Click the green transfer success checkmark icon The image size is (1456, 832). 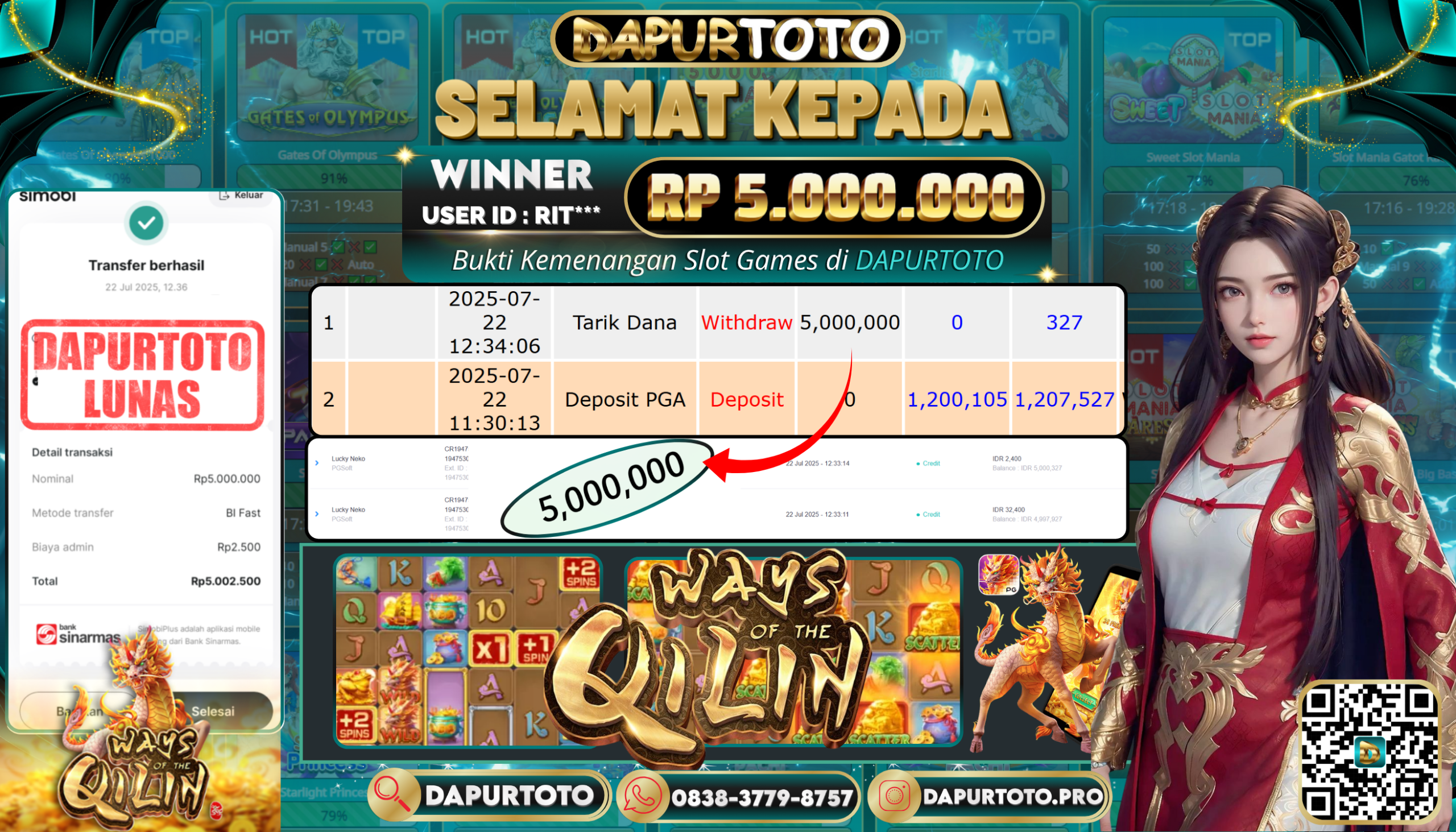[x=146, y=223]
